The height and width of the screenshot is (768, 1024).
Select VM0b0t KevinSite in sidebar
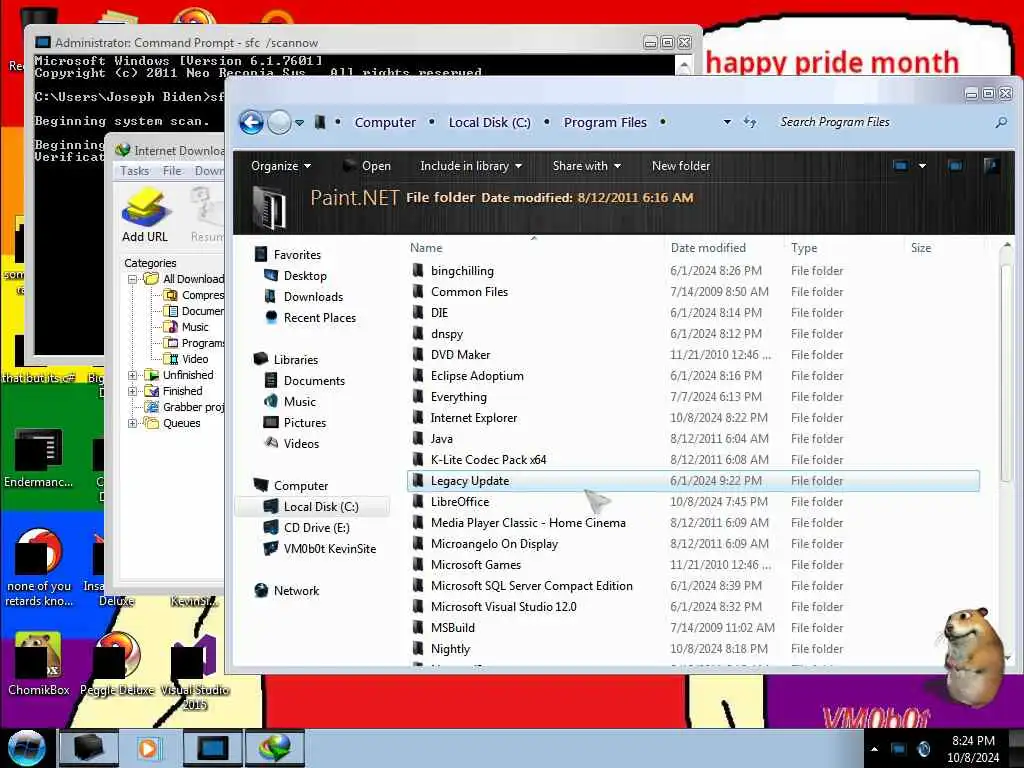click(329, 549)
